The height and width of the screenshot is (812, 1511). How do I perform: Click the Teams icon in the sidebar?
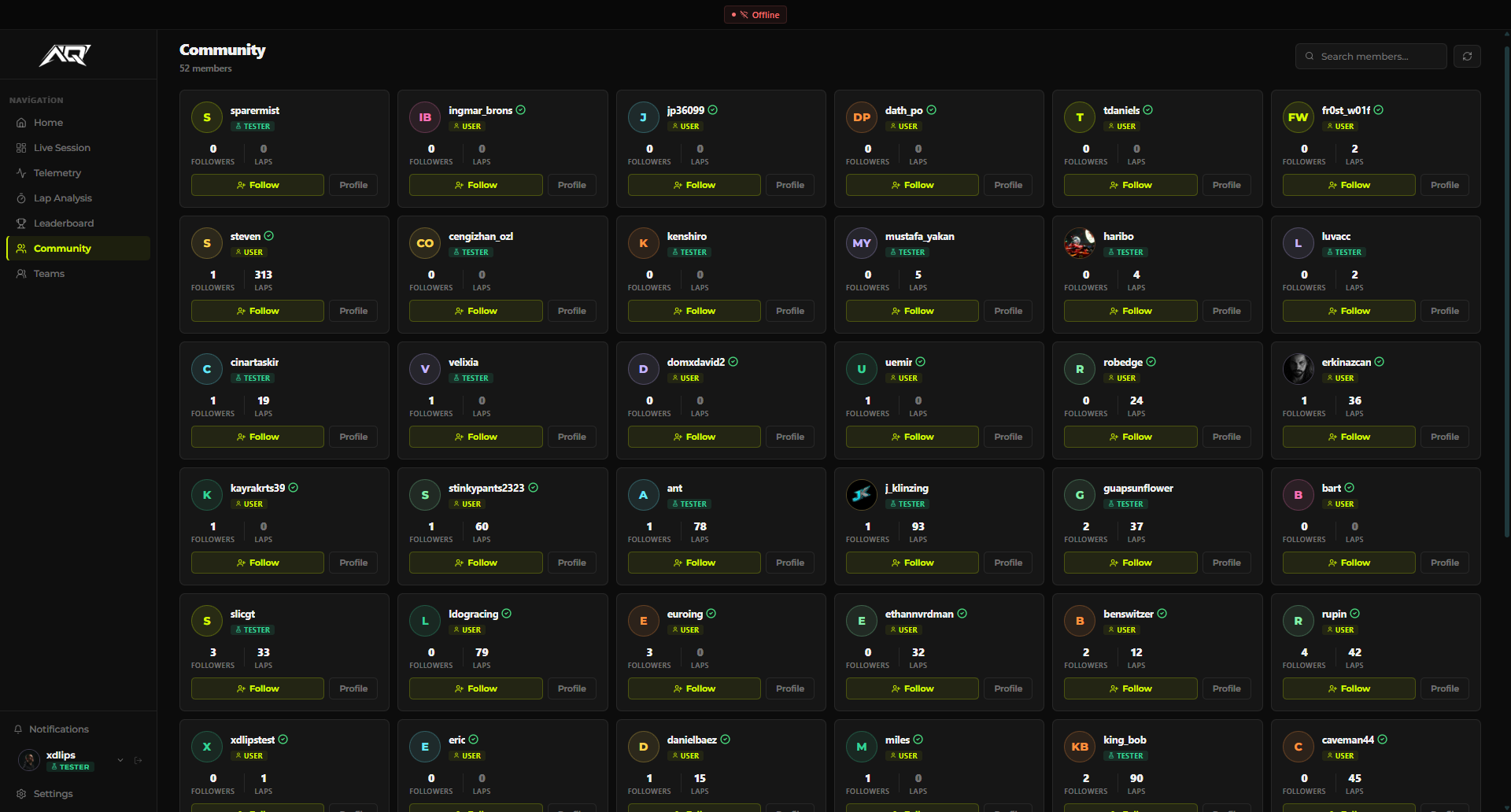pos(21,274)
